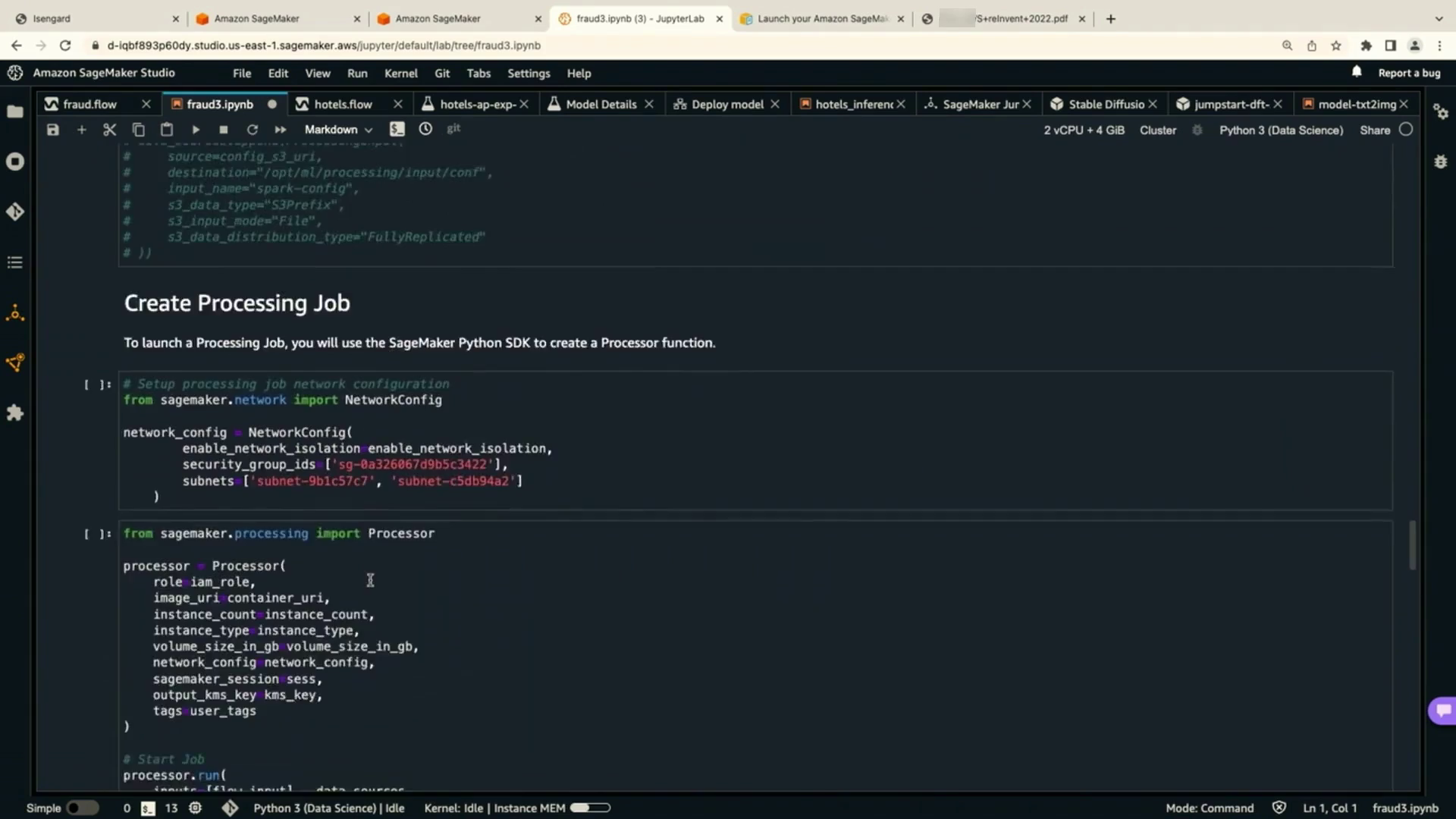Image resolution: width=1456 pixels, height=819 pixels.
Task: Open Python 3 (Data Science) kernel selector
Action: click(x=1281, y=130)
